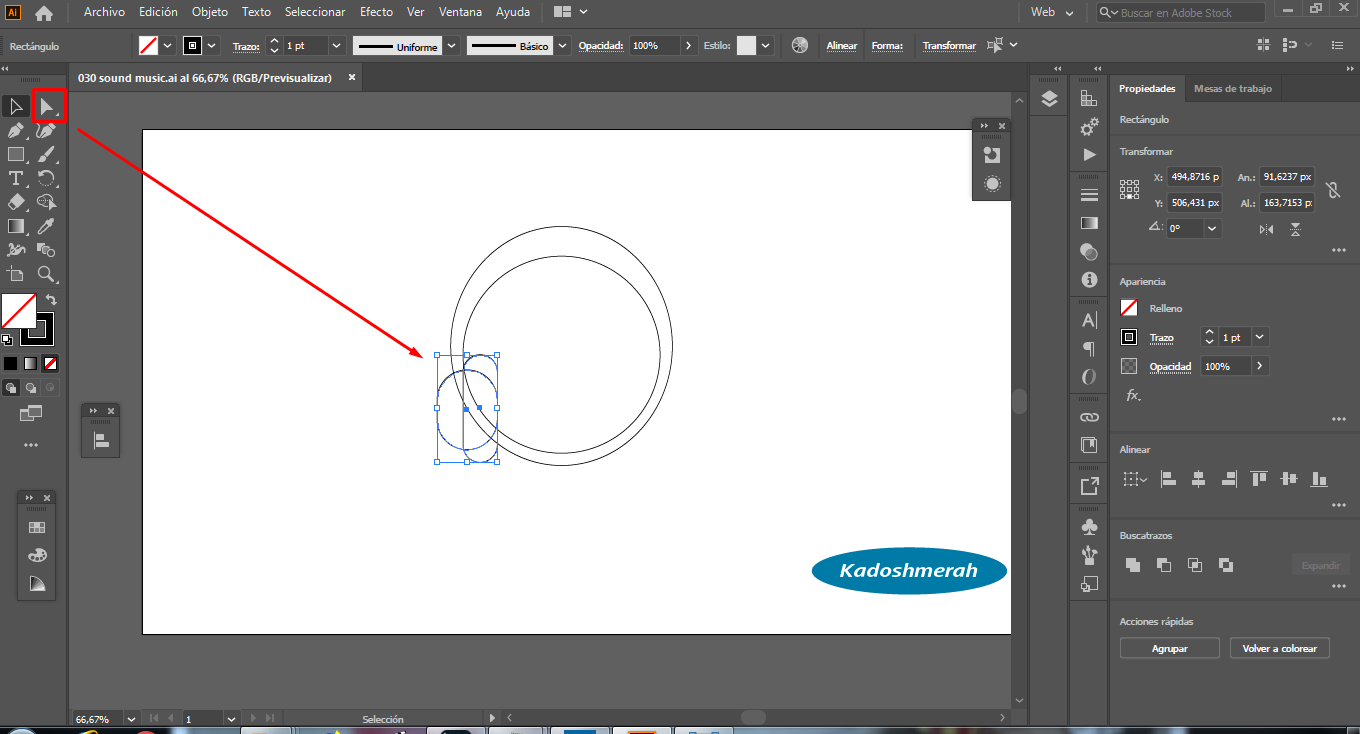Open the Paragraph panel icon

1089,349
